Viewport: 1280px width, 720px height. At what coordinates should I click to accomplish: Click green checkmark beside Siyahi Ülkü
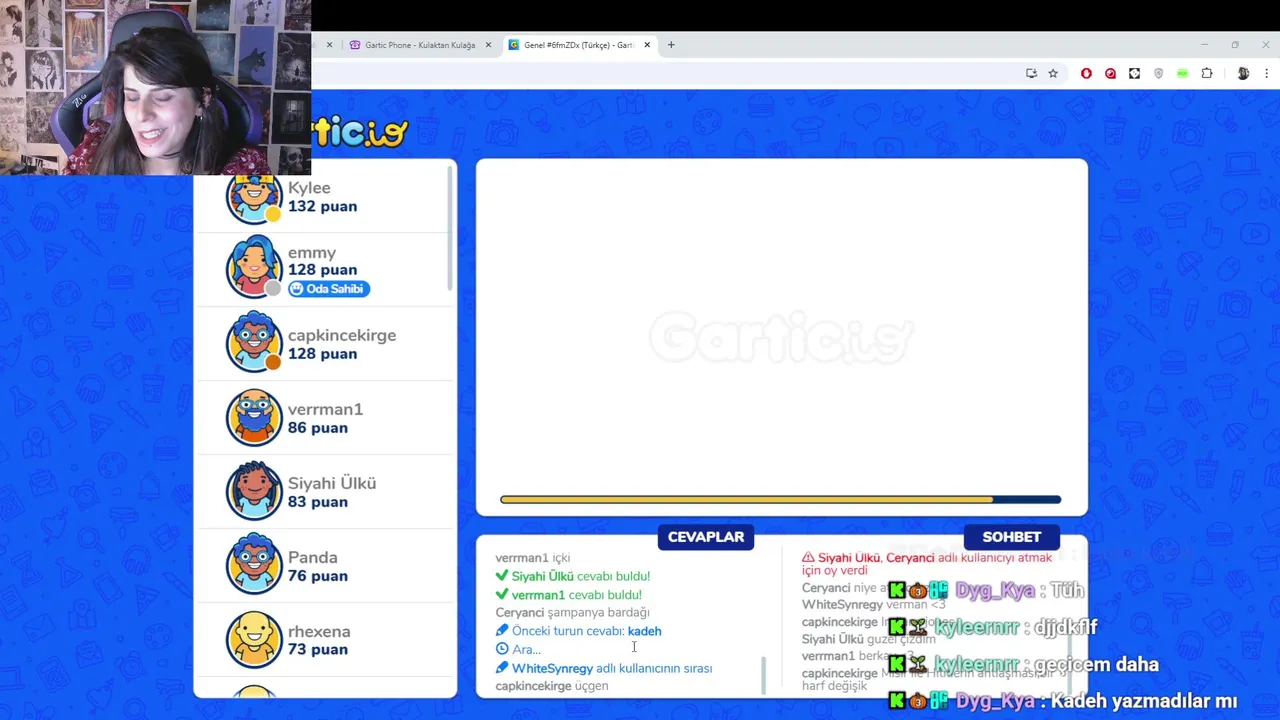502,576
